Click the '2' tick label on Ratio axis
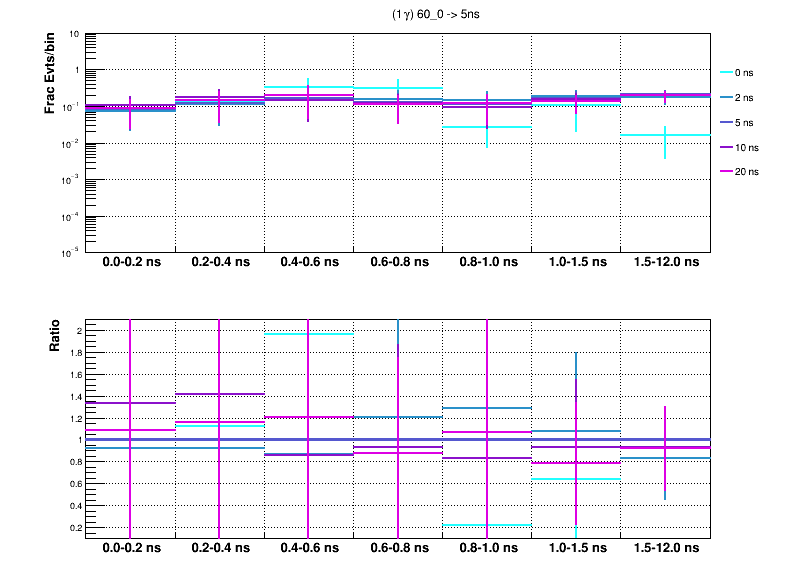This screenshot has height=572, width=796. point(79,331)
